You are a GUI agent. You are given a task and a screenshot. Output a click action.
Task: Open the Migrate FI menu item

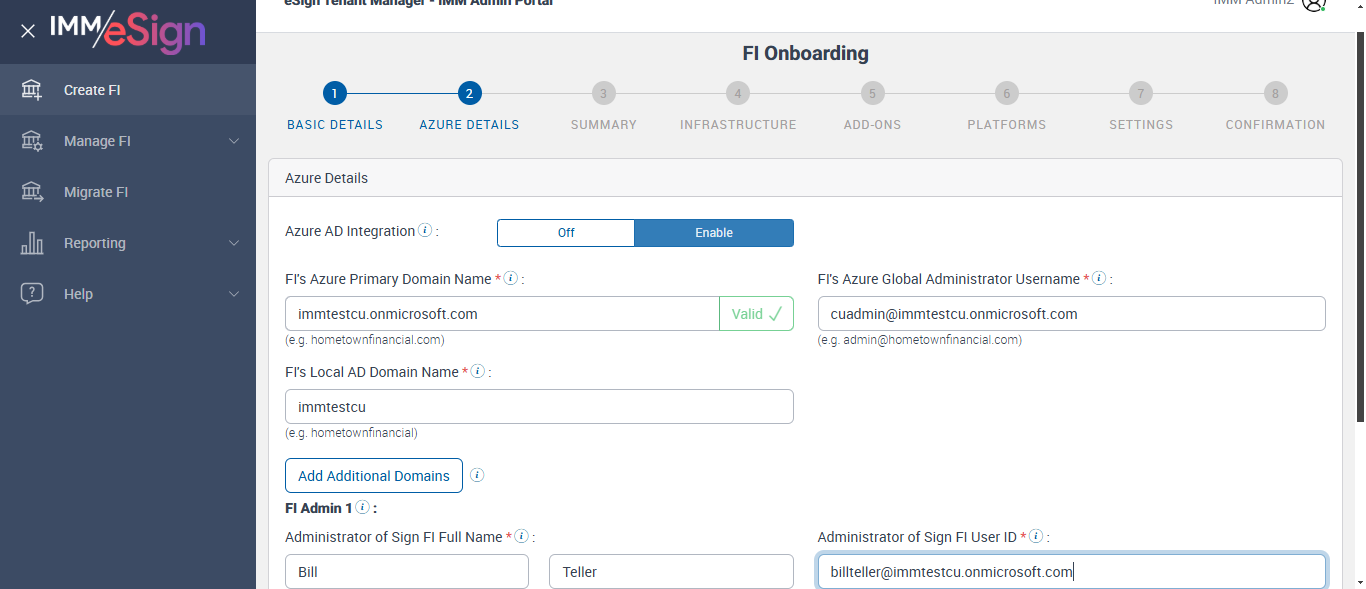tap(128, 192)
